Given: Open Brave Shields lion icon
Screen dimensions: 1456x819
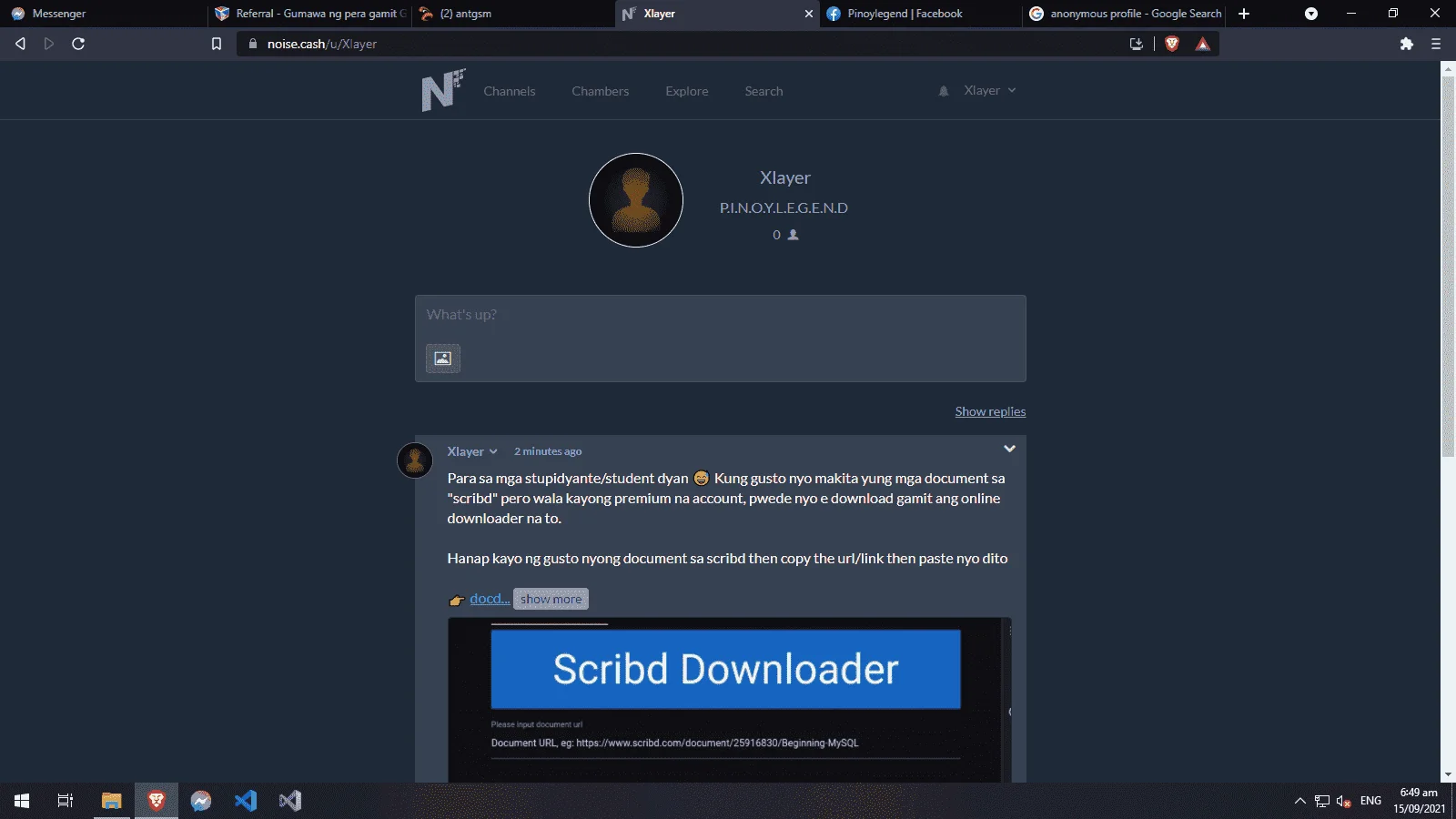Looking at the screenshot, I should pos(1172,44).
